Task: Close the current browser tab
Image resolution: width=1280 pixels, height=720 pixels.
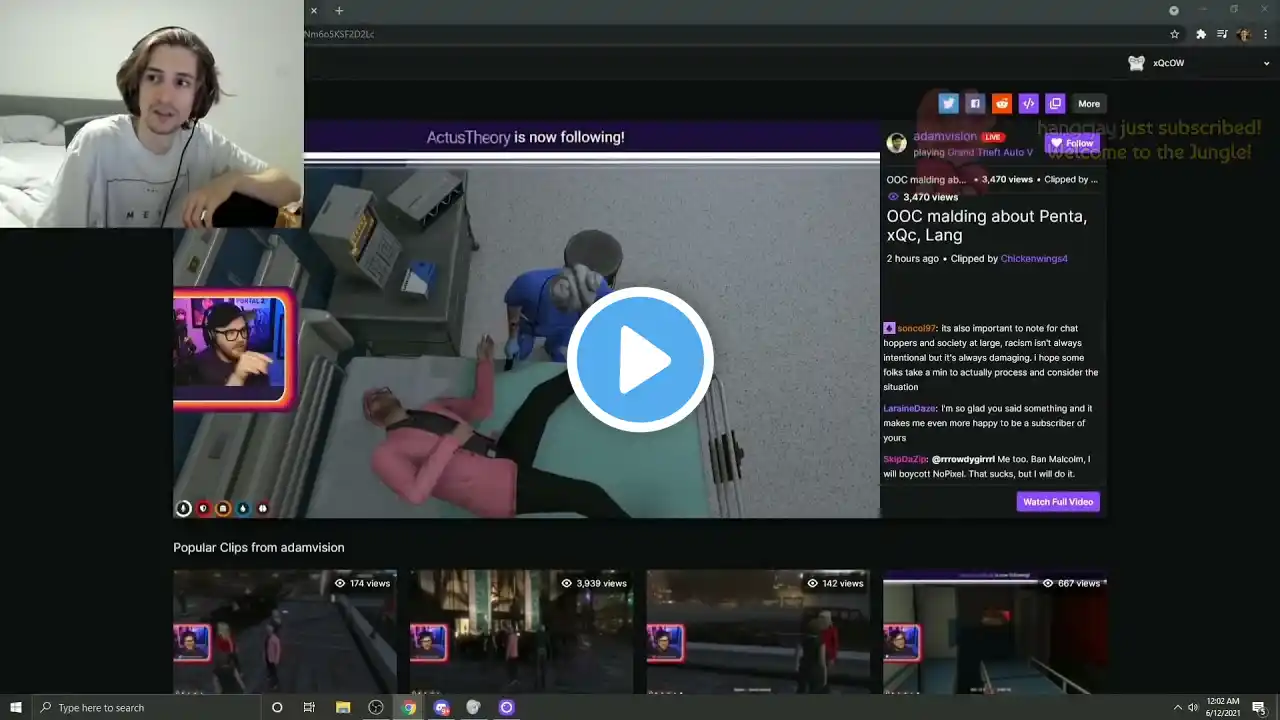Action: pyautogui.click(x=313, y=10)
